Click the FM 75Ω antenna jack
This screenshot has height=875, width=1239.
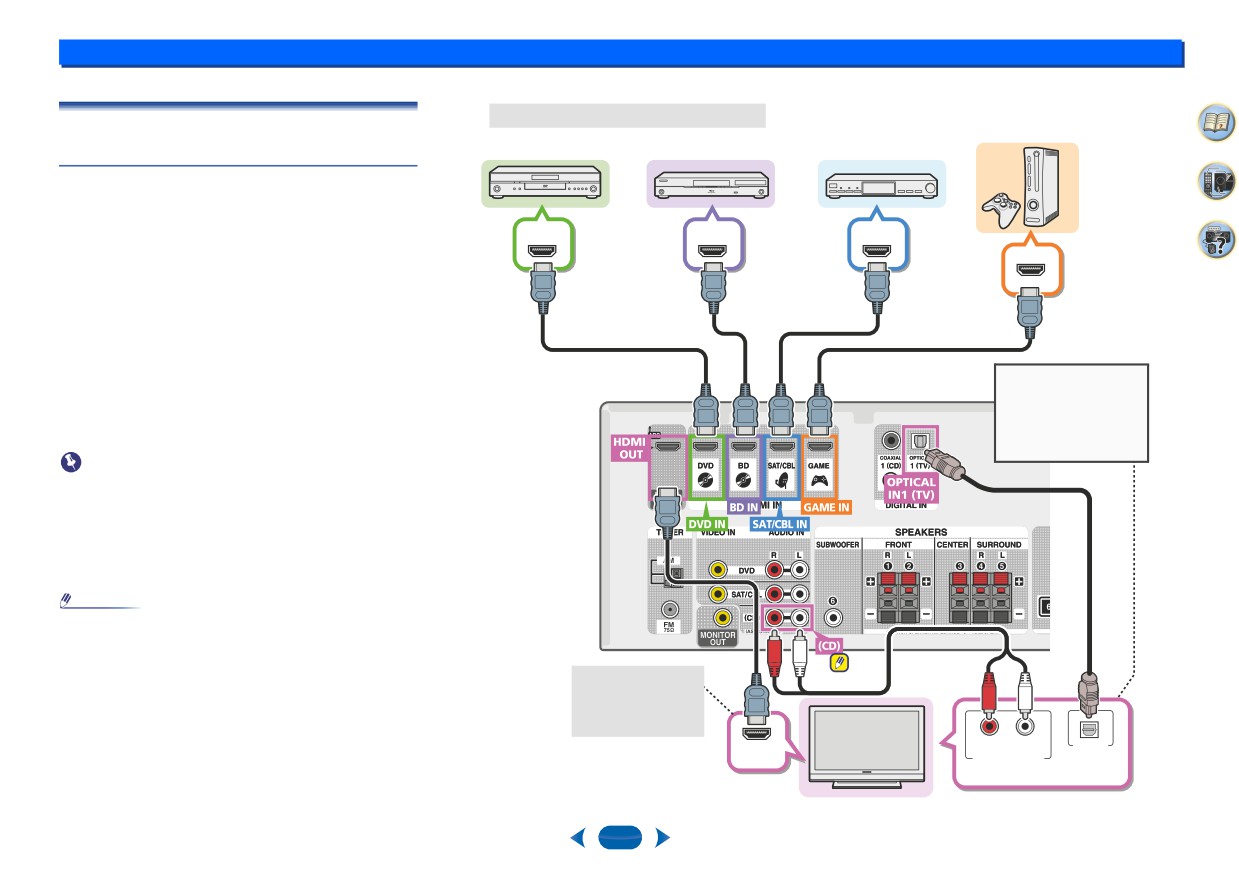pyautogui.click(x=669, y=609)
